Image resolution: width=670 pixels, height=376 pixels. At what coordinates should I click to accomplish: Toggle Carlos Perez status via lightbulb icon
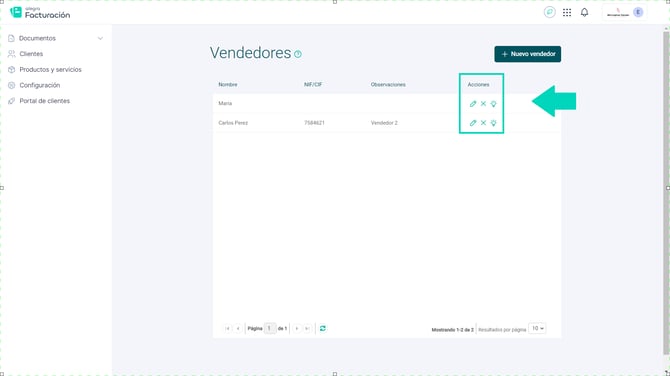494,123
